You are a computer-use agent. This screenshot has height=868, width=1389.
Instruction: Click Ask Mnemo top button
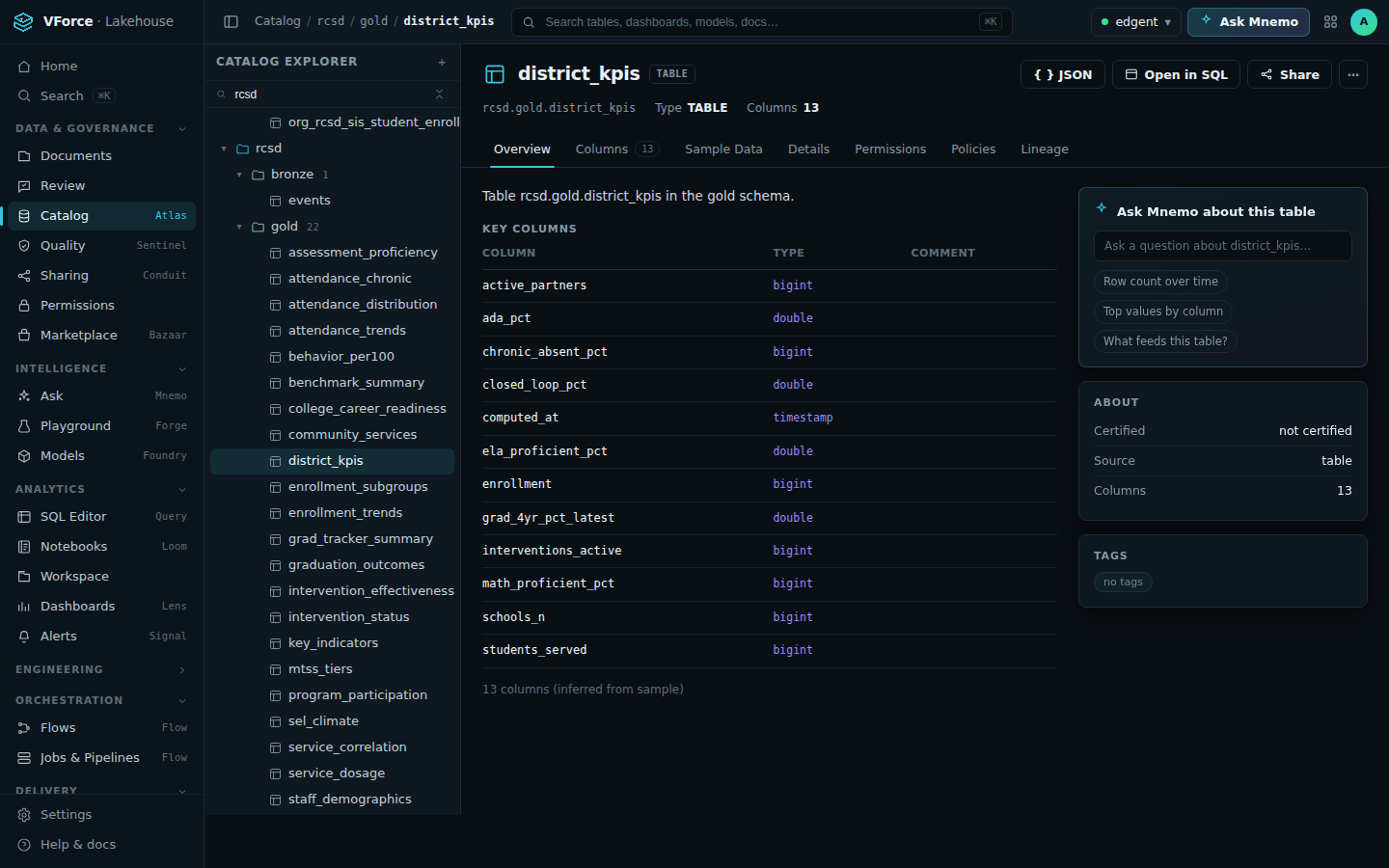click(x=1248, y=21)
